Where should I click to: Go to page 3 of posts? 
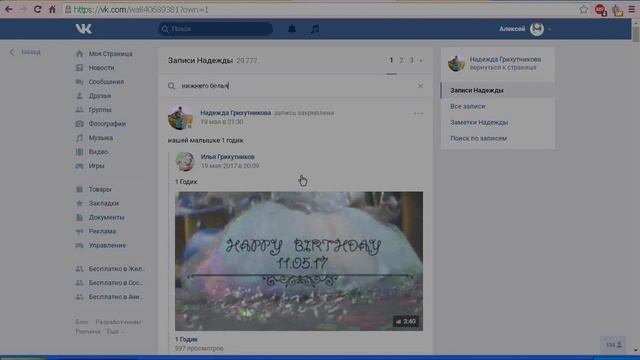tap(411, 60)
